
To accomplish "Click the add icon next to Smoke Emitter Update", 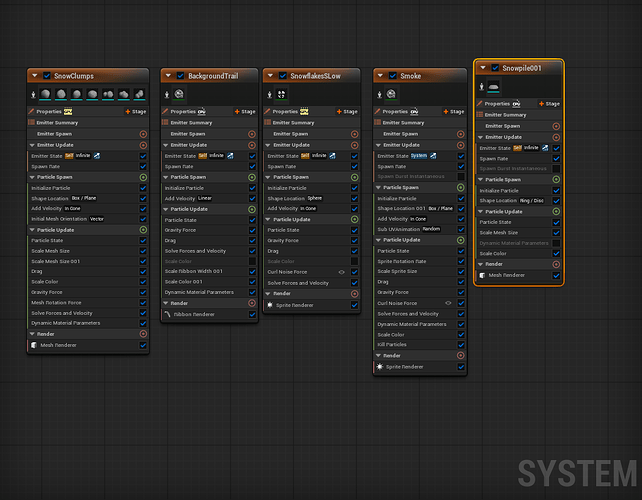I will 461,146.
